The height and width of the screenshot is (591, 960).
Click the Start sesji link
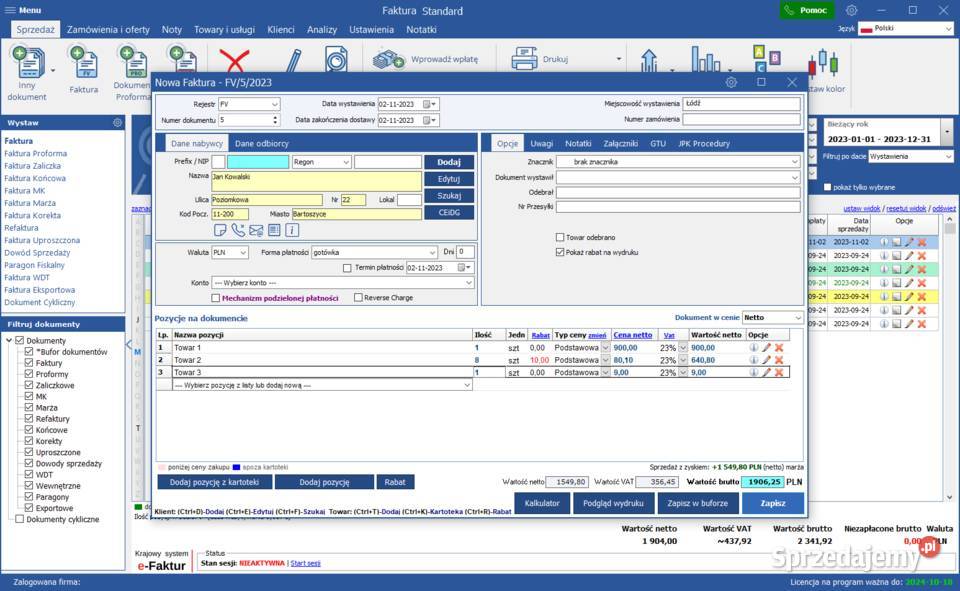click(305, 563)
